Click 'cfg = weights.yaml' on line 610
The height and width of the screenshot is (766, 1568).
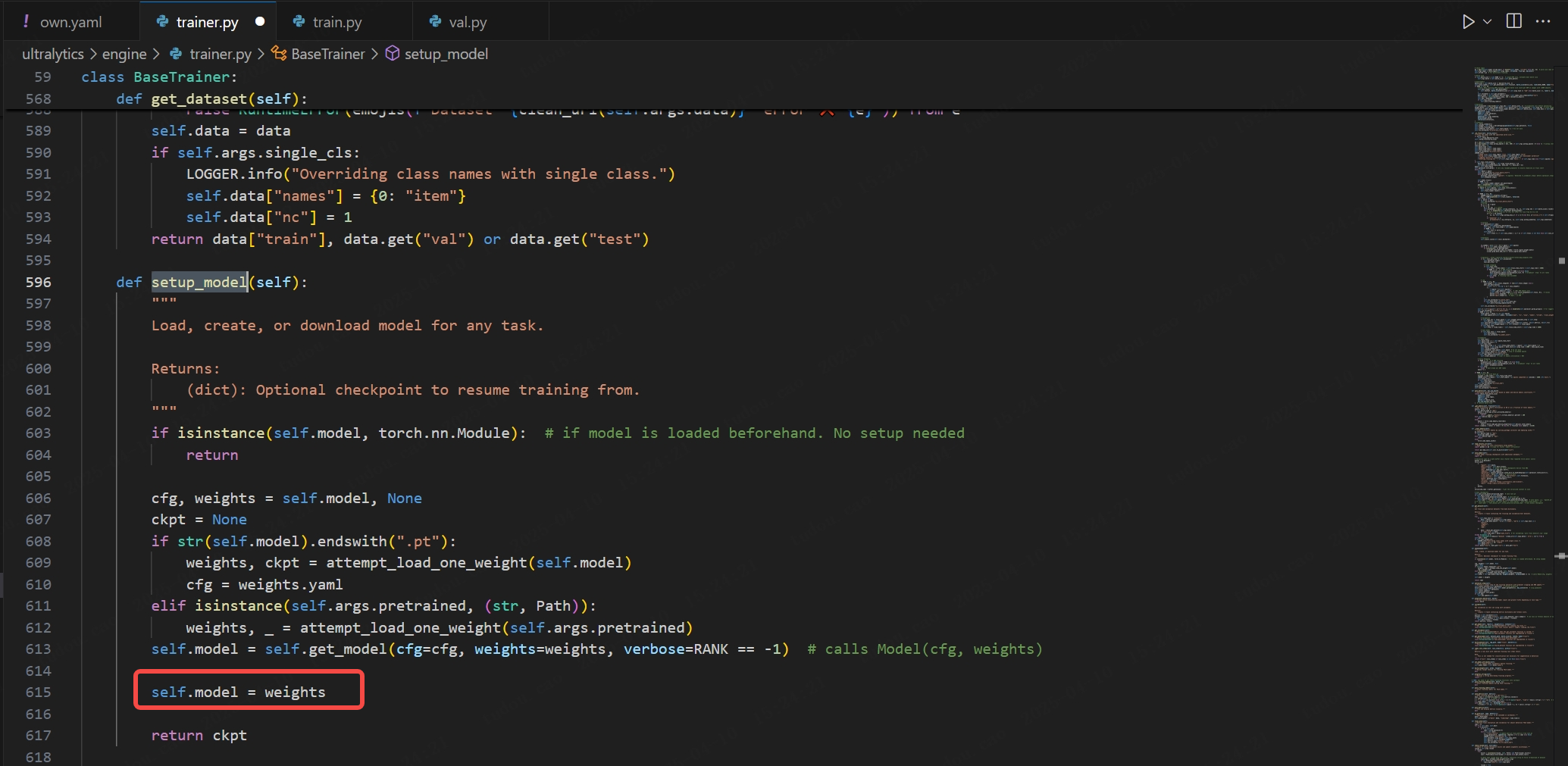264,585
